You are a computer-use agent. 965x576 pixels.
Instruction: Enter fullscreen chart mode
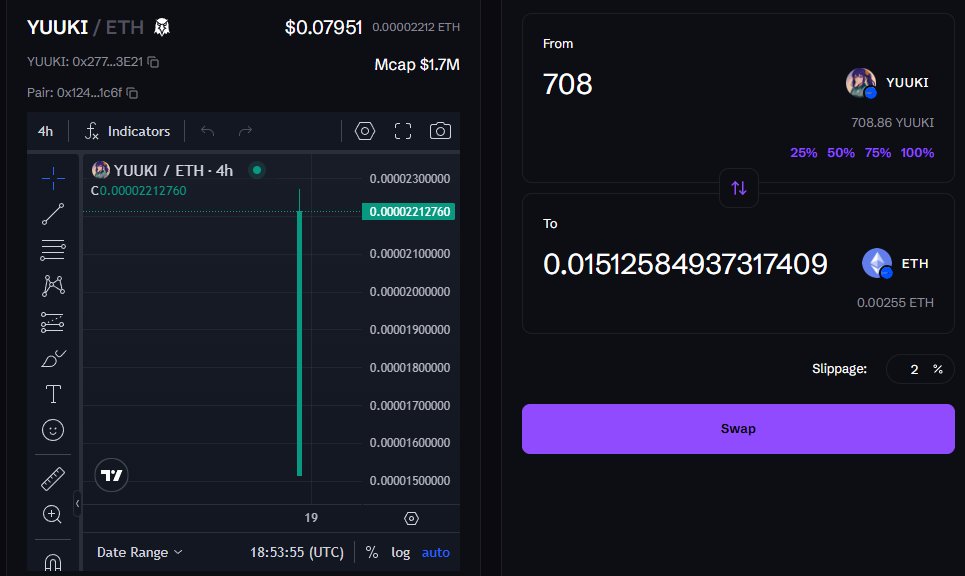tap(402, 131)
